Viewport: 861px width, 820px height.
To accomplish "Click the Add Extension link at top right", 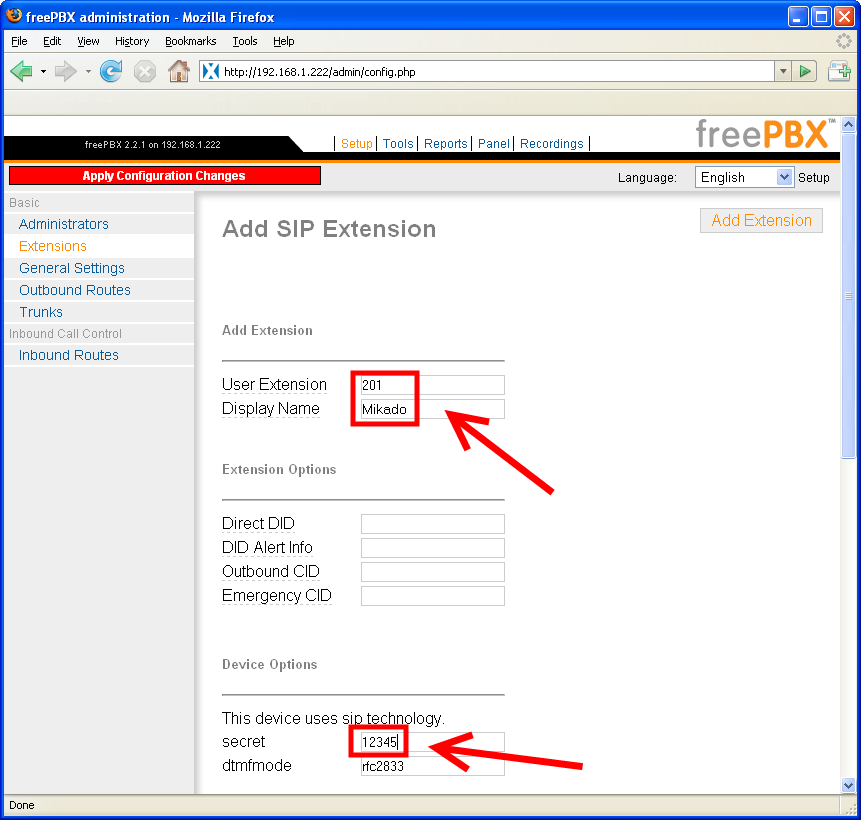I will click(762, 220).
